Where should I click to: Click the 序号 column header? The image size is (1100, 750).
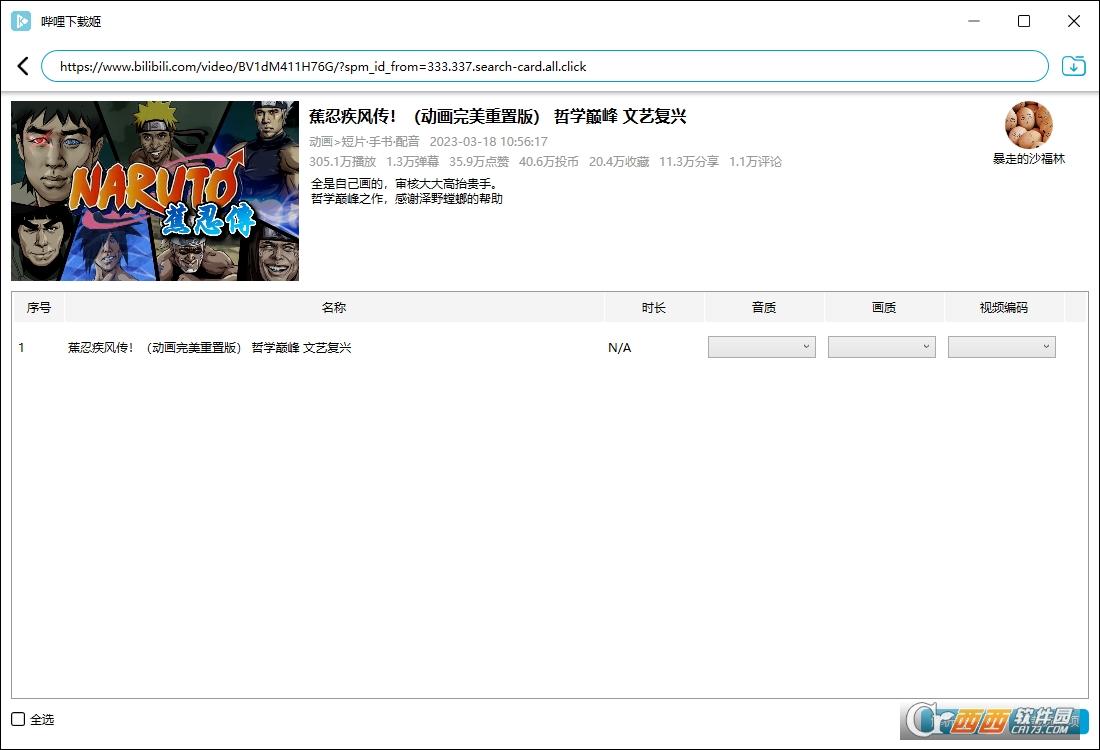(x=39, y=307)
